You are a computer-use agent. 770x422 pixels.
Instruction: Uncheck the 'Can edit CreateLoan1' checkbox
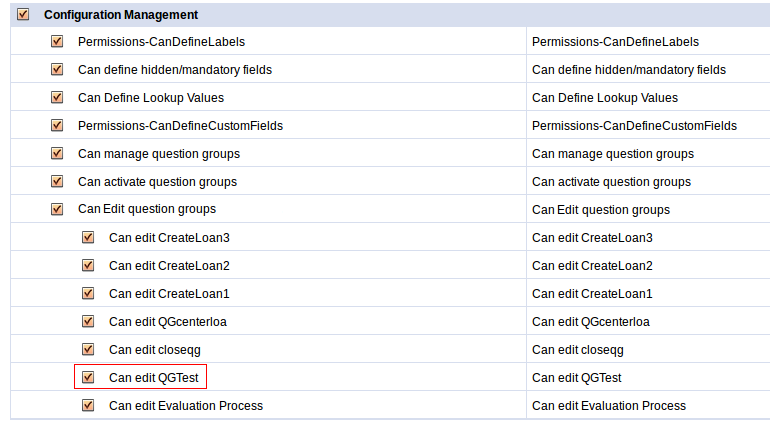88,294
